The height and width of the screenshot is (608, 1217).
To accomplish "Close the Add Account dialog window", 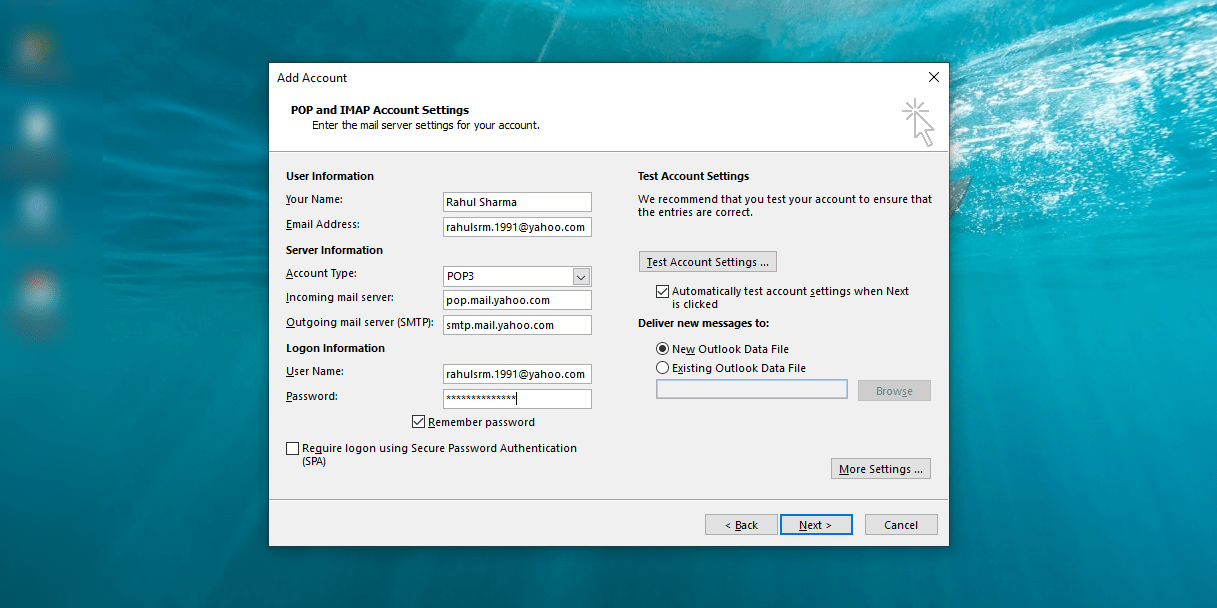I will click(934, 77).
